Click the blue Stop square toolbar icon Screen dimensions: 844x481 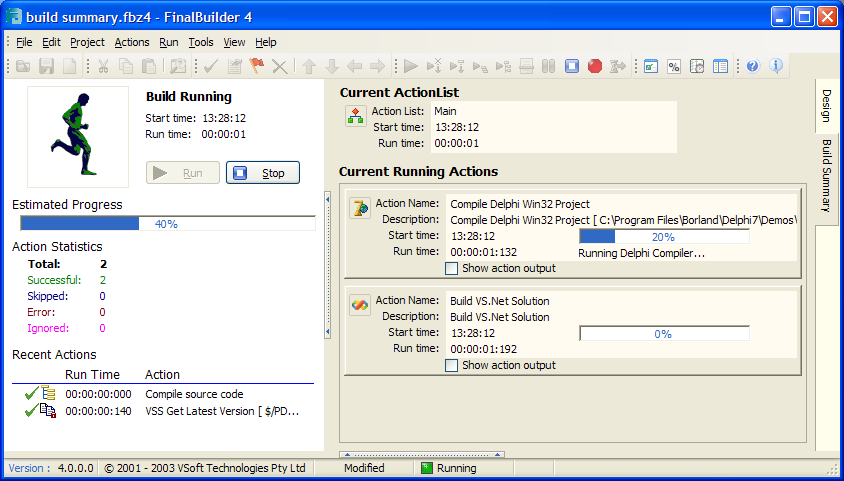point(572,66)
